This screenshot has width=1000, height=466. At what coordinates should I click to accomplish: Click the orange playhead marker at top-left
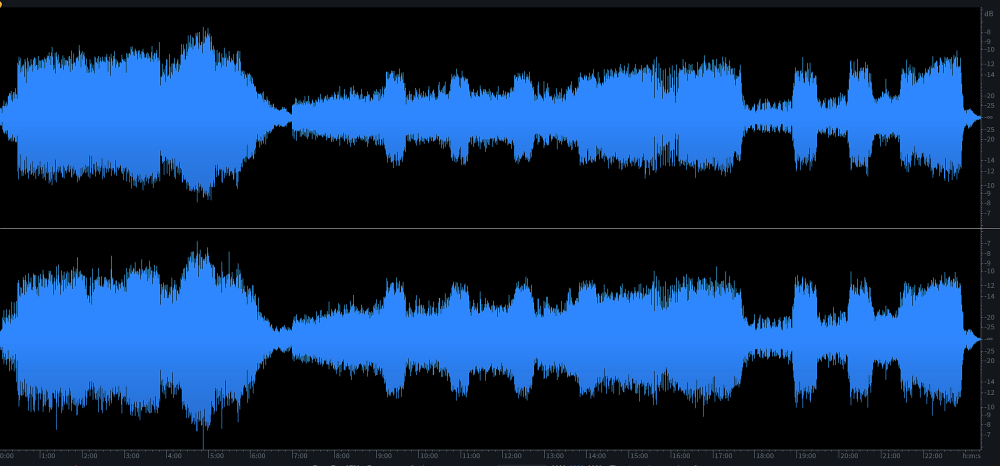pyautogui.click(x=2, y=4)
